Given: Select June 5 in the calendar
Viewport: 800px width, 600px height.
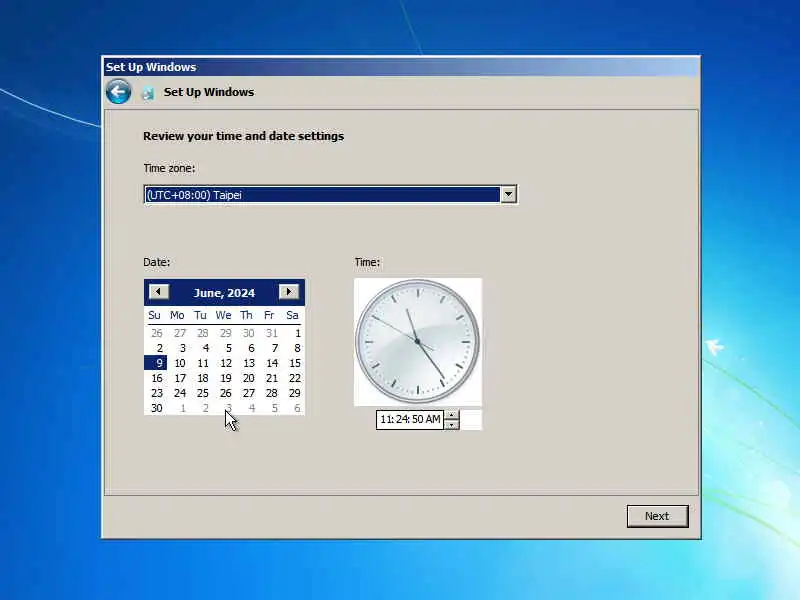Looking at the screenshot, I should click(x=229, y=348).
